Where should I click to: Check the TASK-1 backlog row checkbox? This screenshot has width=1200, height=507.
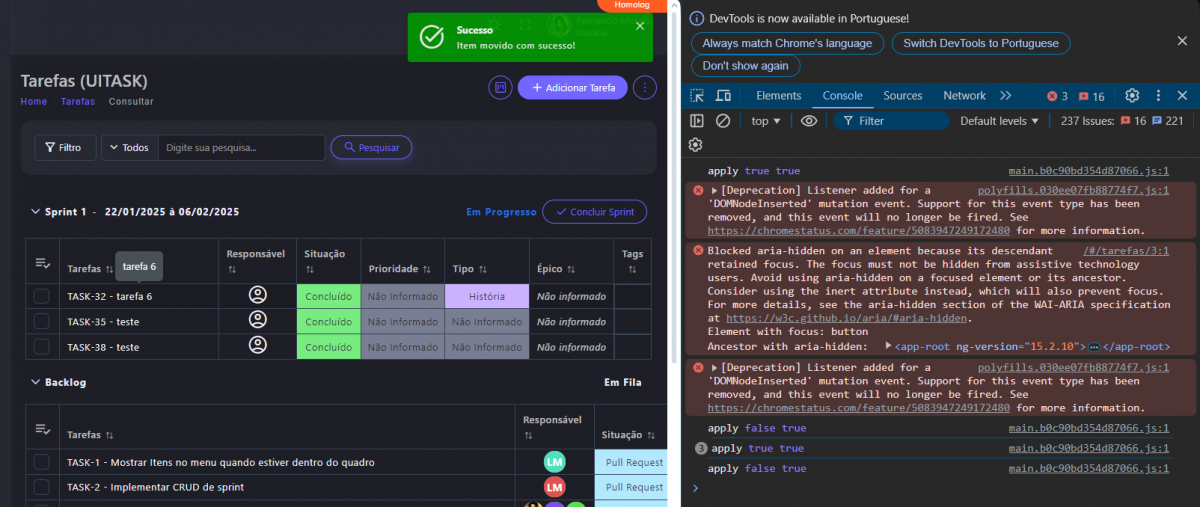coord(41,462)
